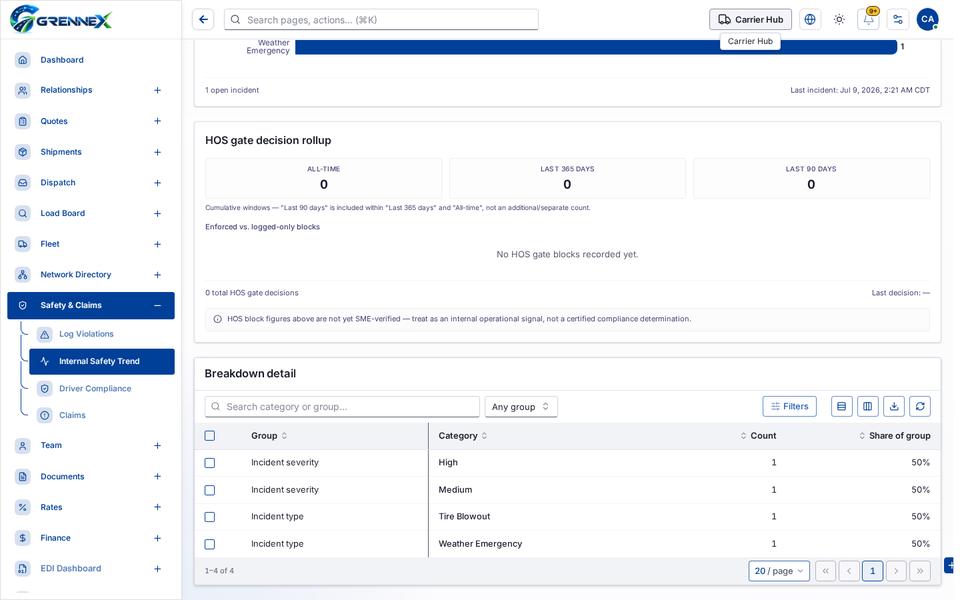Check the Weather Emergency row checkbox

click(209, 544)
